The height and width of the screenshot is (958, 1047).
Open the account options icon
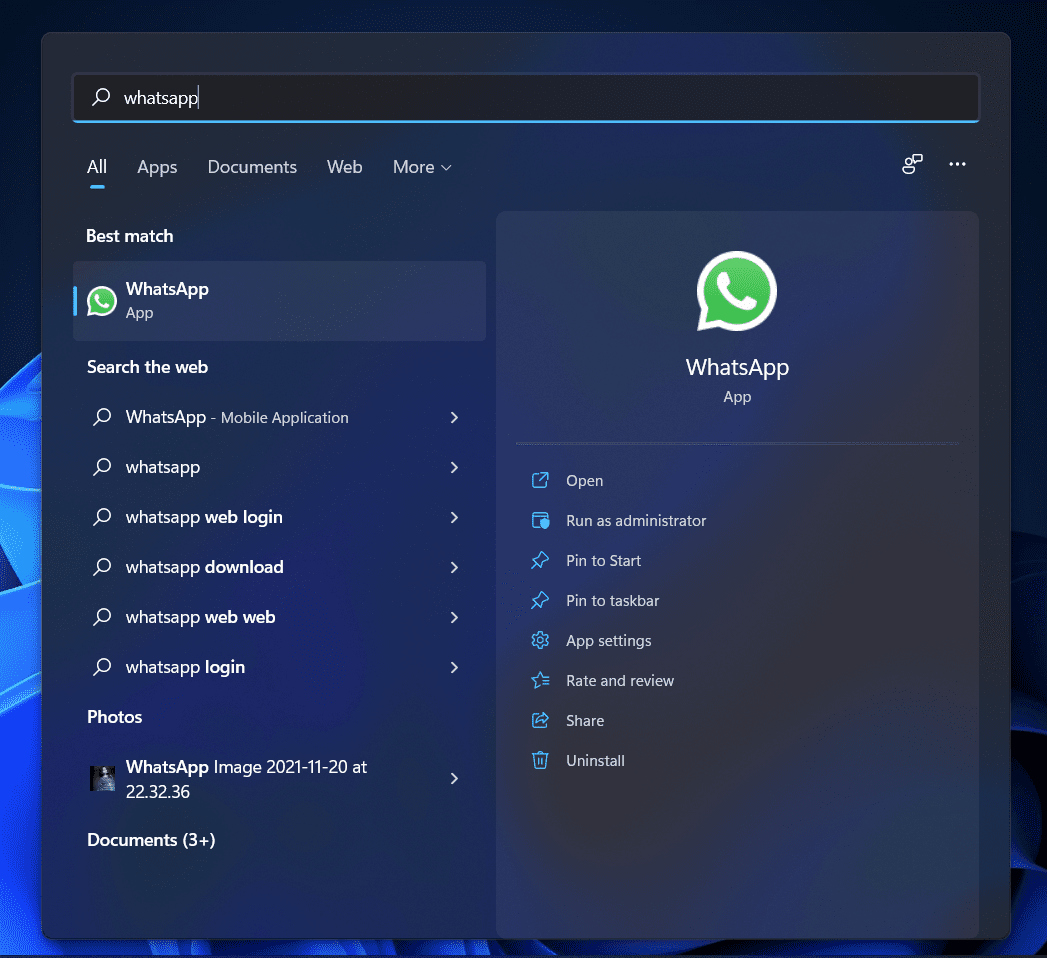pos(911,163)
